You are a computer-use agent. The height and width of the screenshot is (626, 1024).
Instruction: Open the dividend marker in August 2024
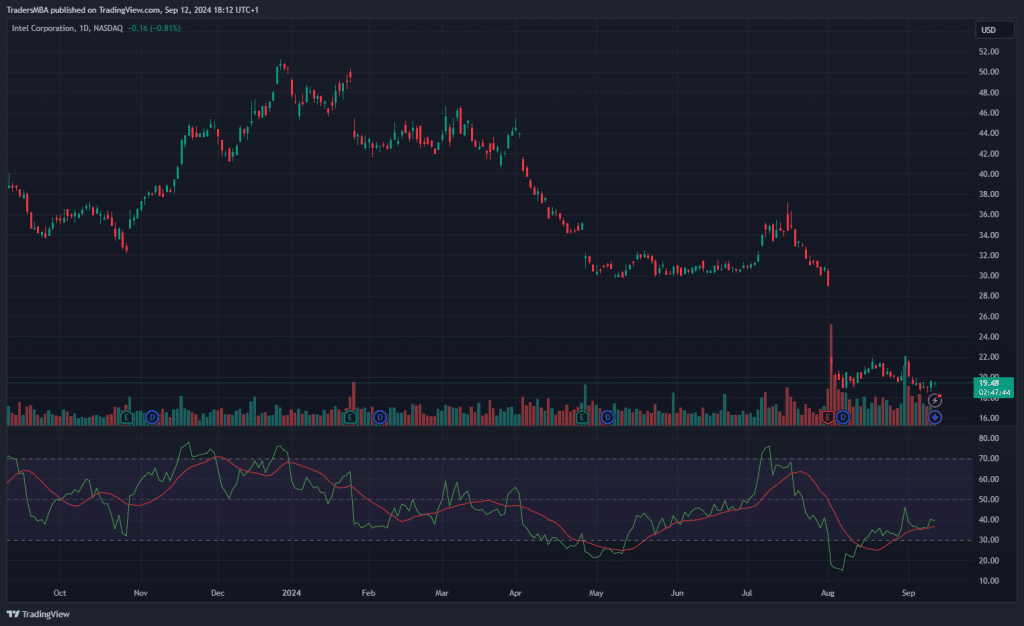pyautogui.click(x=843, y=416)
